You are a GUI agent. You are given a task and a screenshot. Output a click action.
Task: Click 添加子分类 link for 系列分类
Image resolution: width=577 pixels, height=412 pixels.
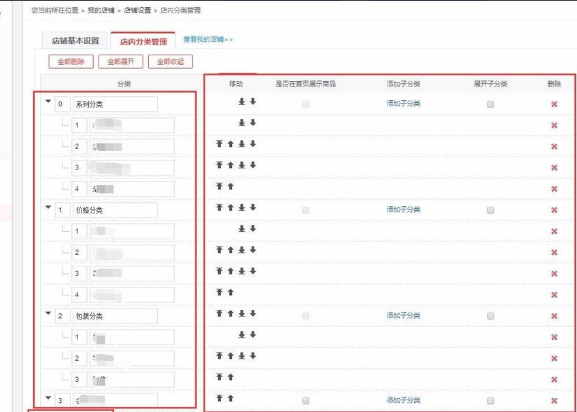pyautogui.click(x=403, y=104)
